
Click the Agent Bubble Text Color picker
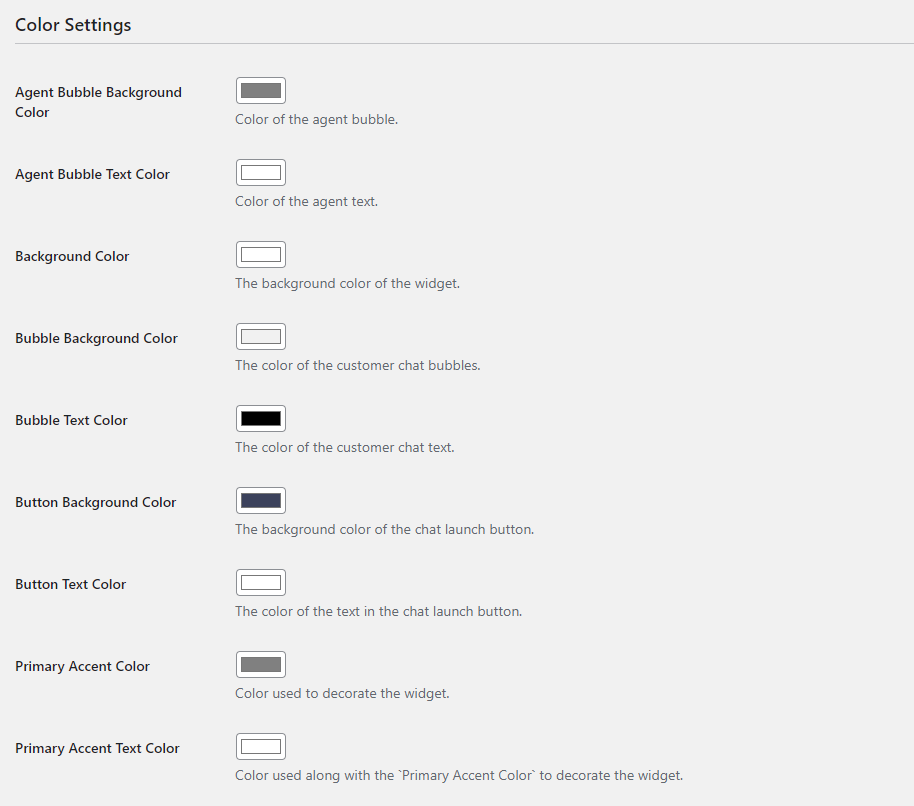point(261,173)
